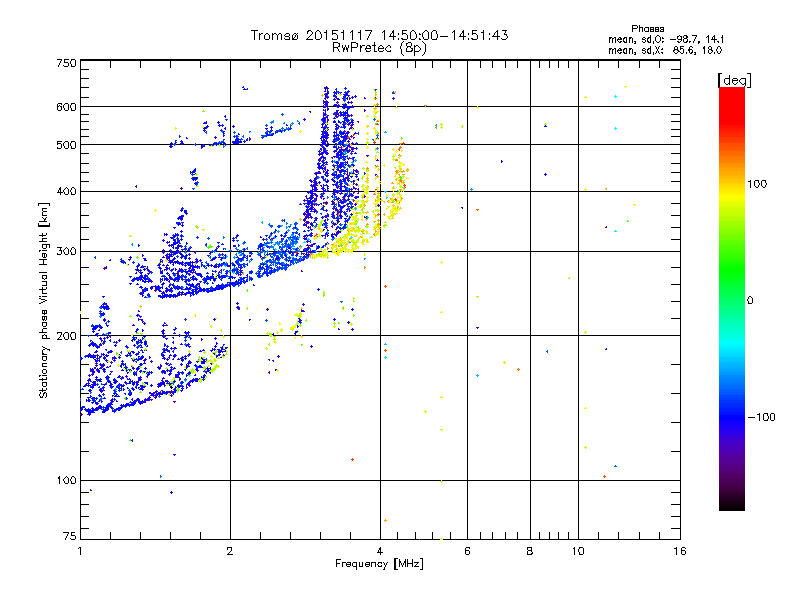
Task: Click the '75' height axis label
Action: [70, 536]
